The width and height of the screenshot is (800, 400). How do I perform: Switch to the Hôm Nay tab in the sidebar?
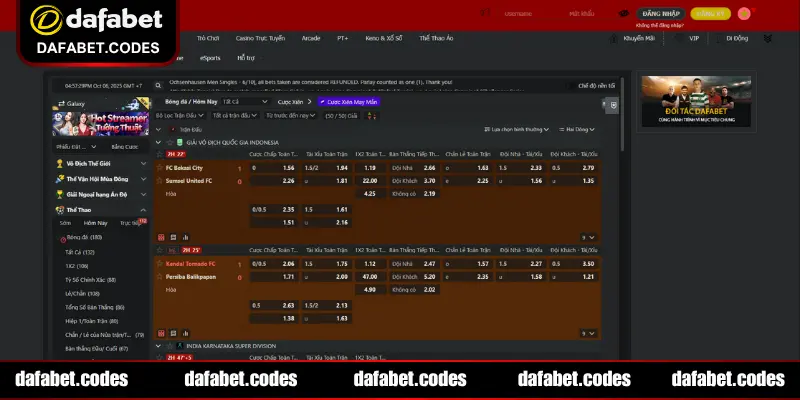pyautogui.click(x=95, y=222)
